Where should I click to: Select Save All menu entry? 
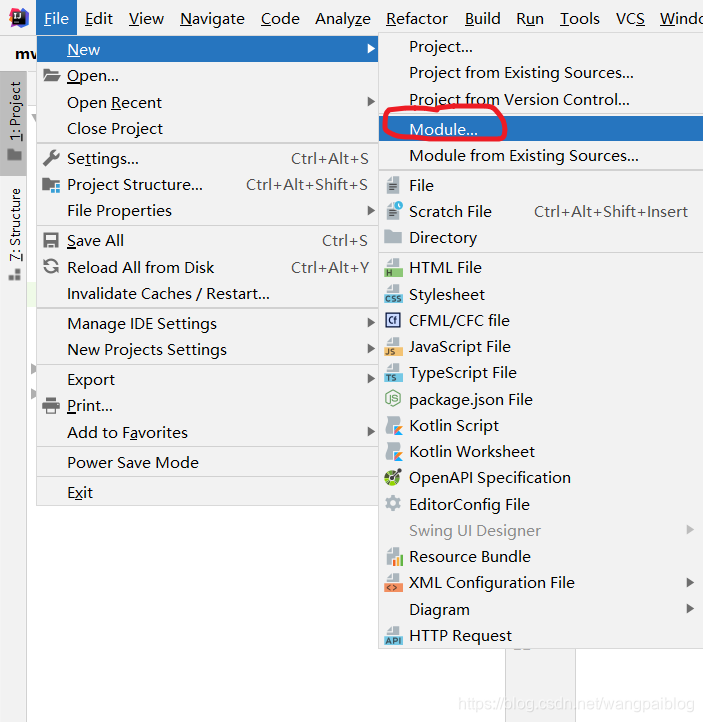[x=207, y=240]
